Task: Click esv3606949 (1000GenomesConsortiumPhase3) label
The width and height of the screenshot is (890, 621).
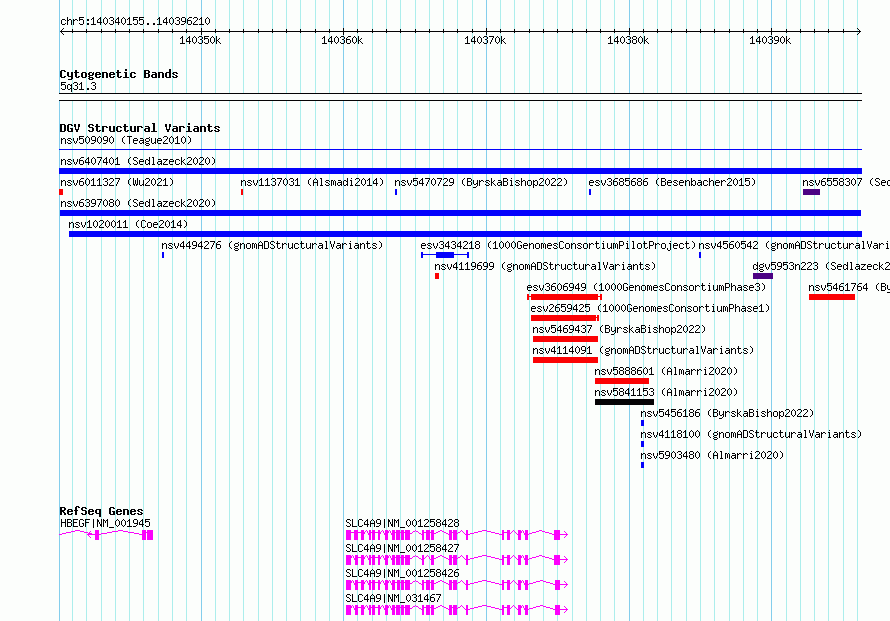Action: coord(646,287)
